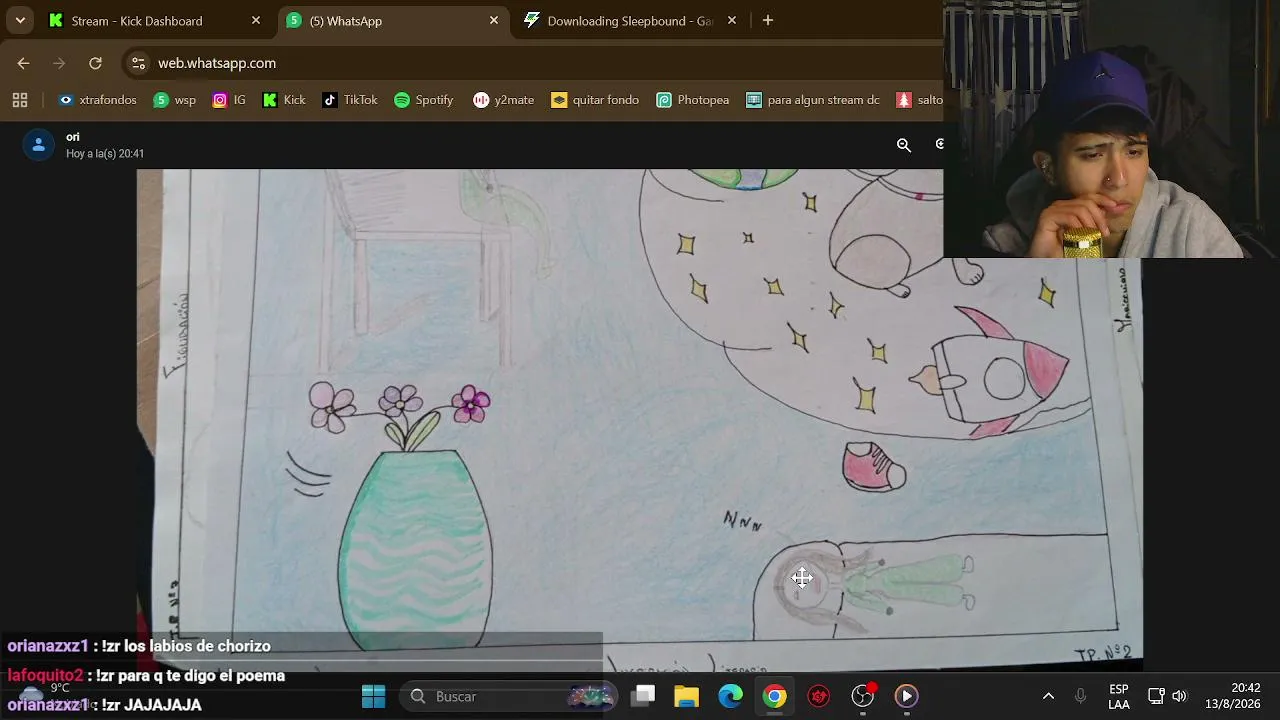Close the Stream - Kick Dashboard tab
The width and height of the screenshot is (1280, 720).
pyautogui.click(x=256, y=20)
